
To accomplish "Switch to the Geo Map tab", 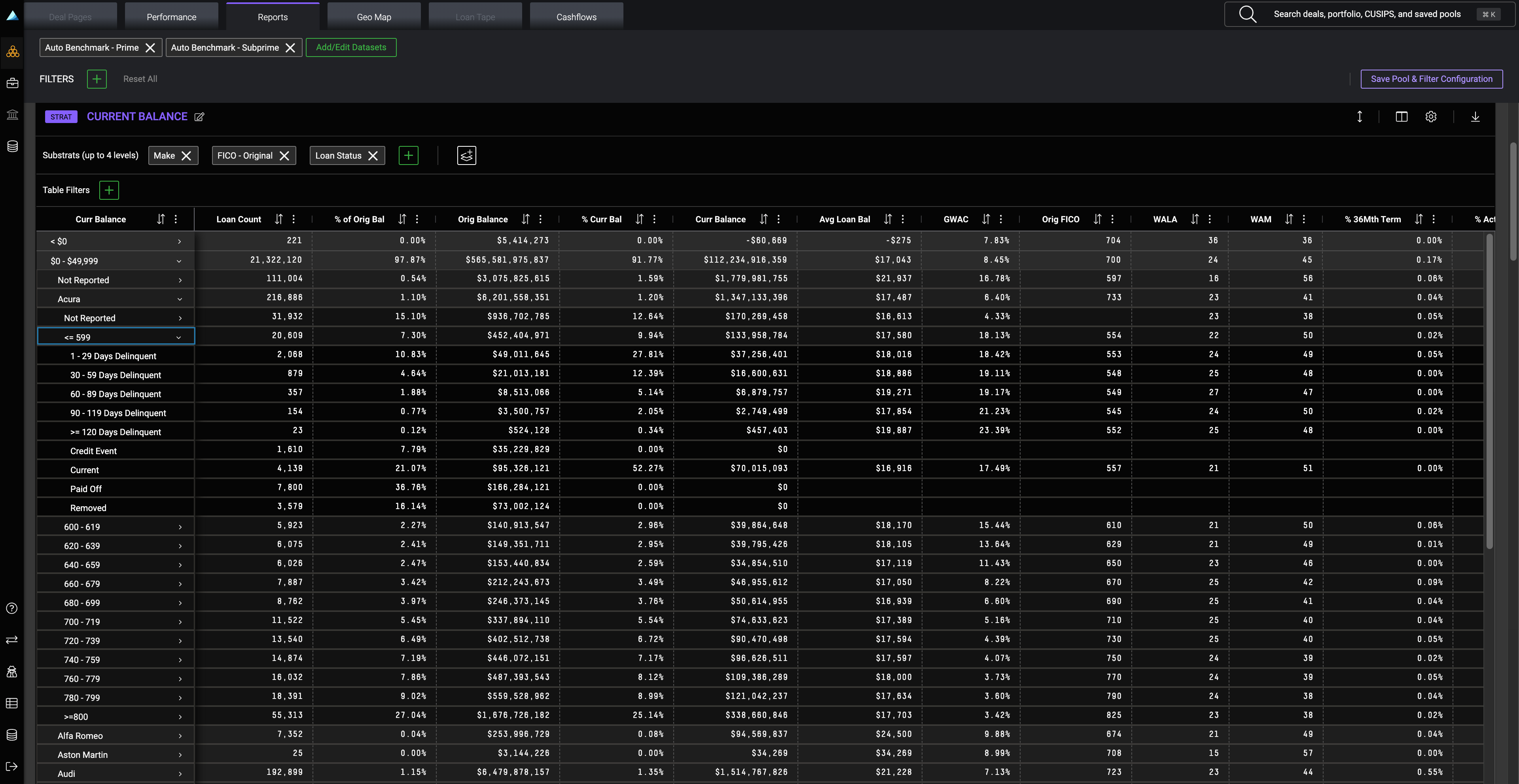I will (x=374, y=17).
